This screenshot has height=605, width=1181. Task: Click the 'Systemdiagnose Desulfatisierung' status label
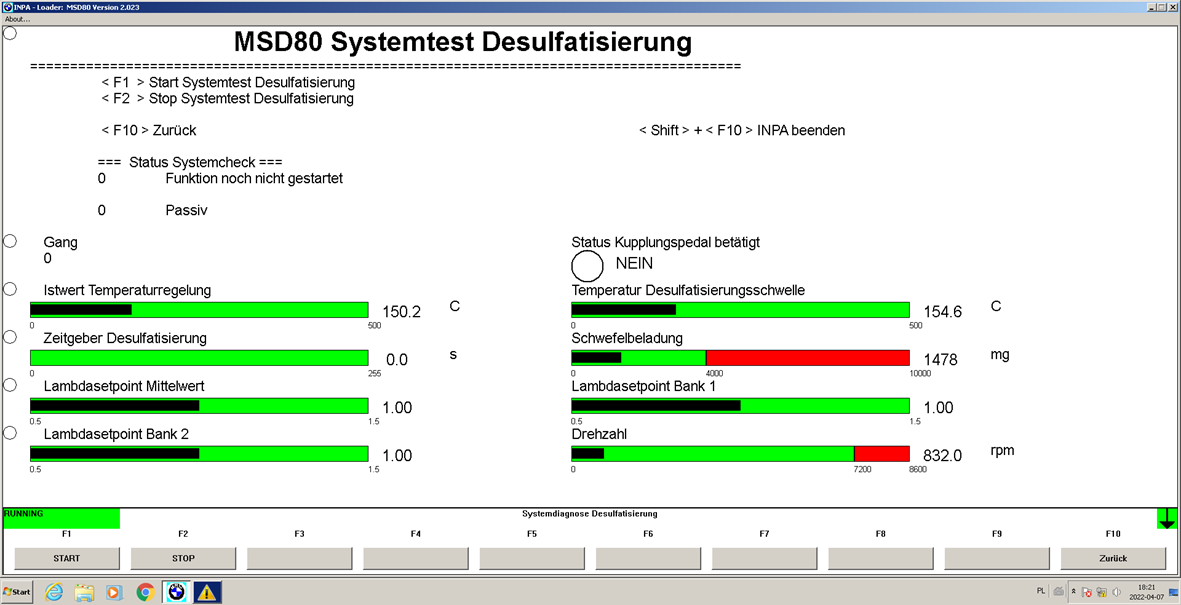tap(590, 514)
